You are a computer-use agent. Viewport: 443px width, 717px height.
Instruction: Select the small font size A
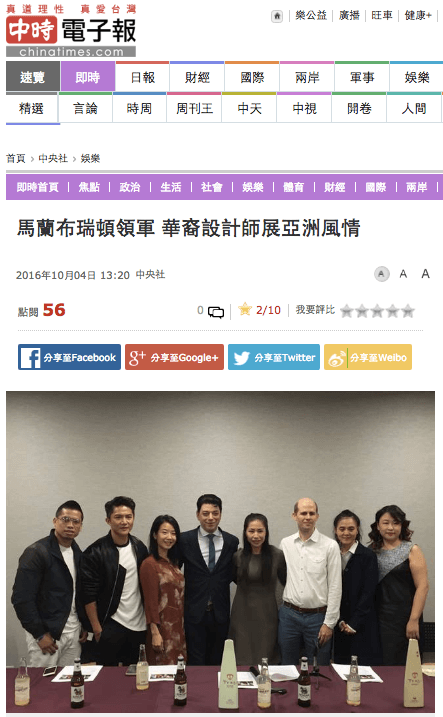click(381, 274)
